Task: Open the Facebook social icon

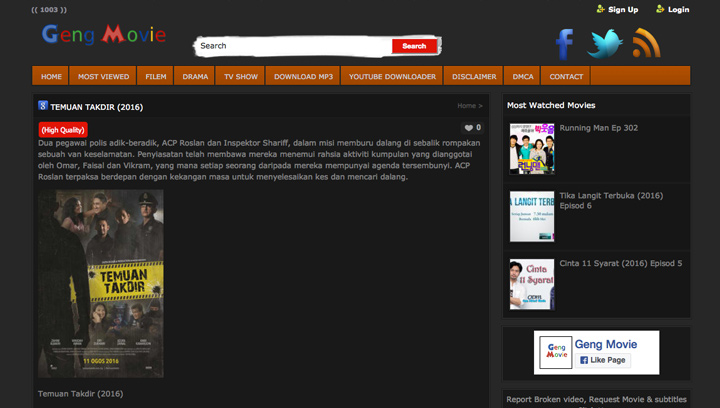Action: pyautogui.click(x=564, y=44)
